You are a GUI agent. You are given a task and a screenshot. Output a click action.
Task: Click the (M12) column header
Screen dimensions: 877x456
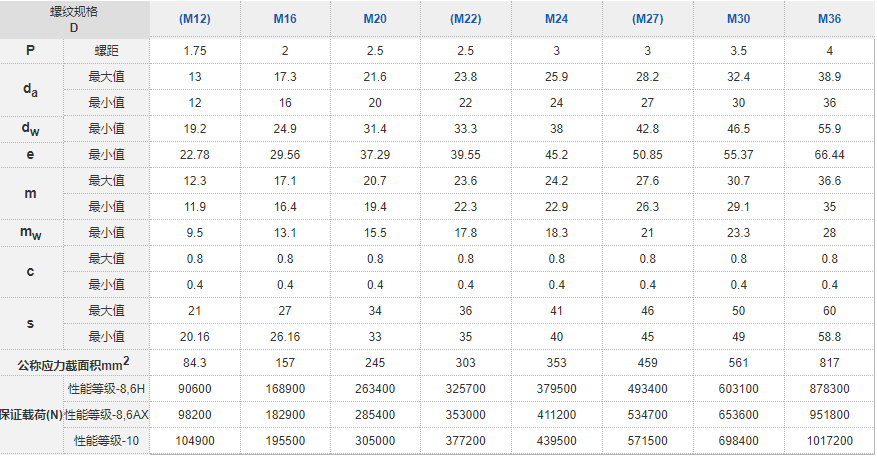click(x=195, y=19)
